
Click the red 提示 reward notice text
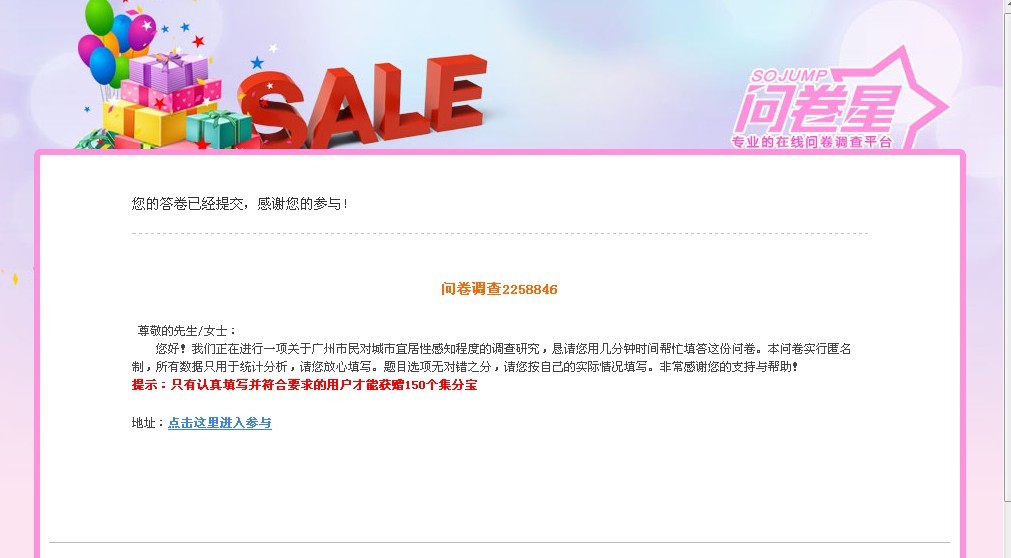pyautogui.click(x=304, y=385)
